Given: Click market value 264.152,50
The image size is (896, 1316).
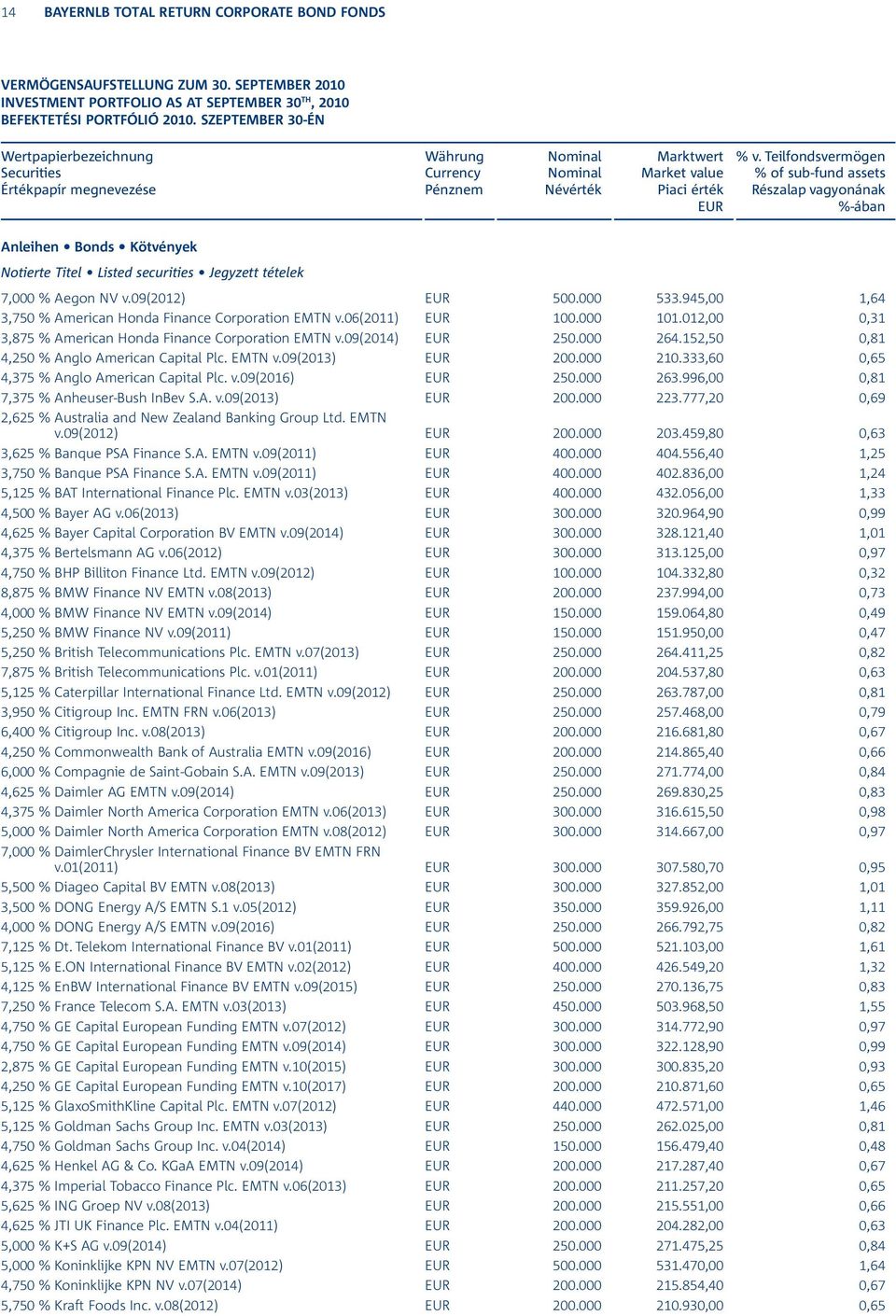Looking at the screenshot, I should [x=690, y=339].
